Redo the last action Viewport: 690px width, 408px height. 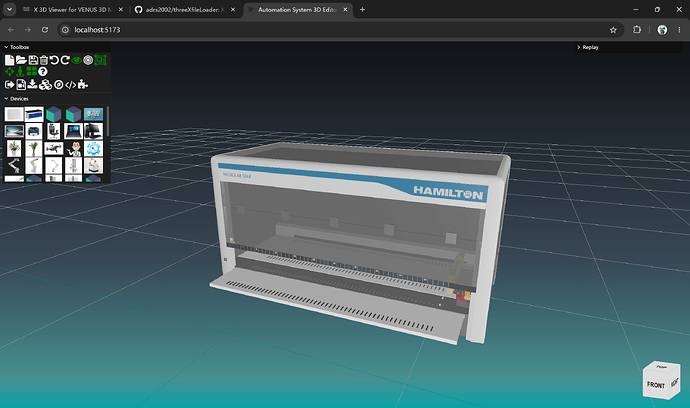click(x=65, y=60)
